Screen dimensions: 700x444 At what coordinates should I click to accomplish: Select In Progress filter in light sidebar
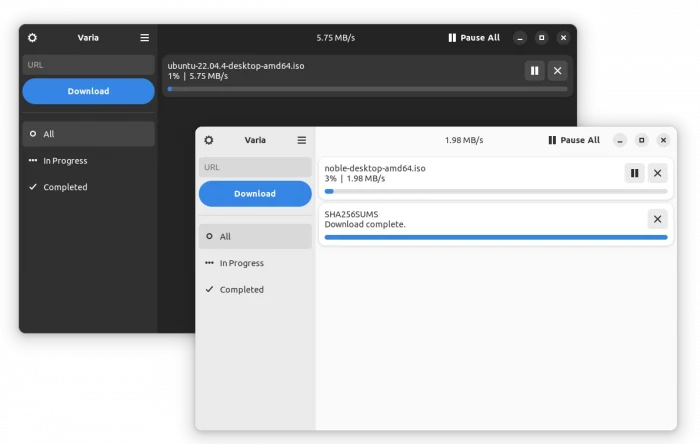point(241,263)
